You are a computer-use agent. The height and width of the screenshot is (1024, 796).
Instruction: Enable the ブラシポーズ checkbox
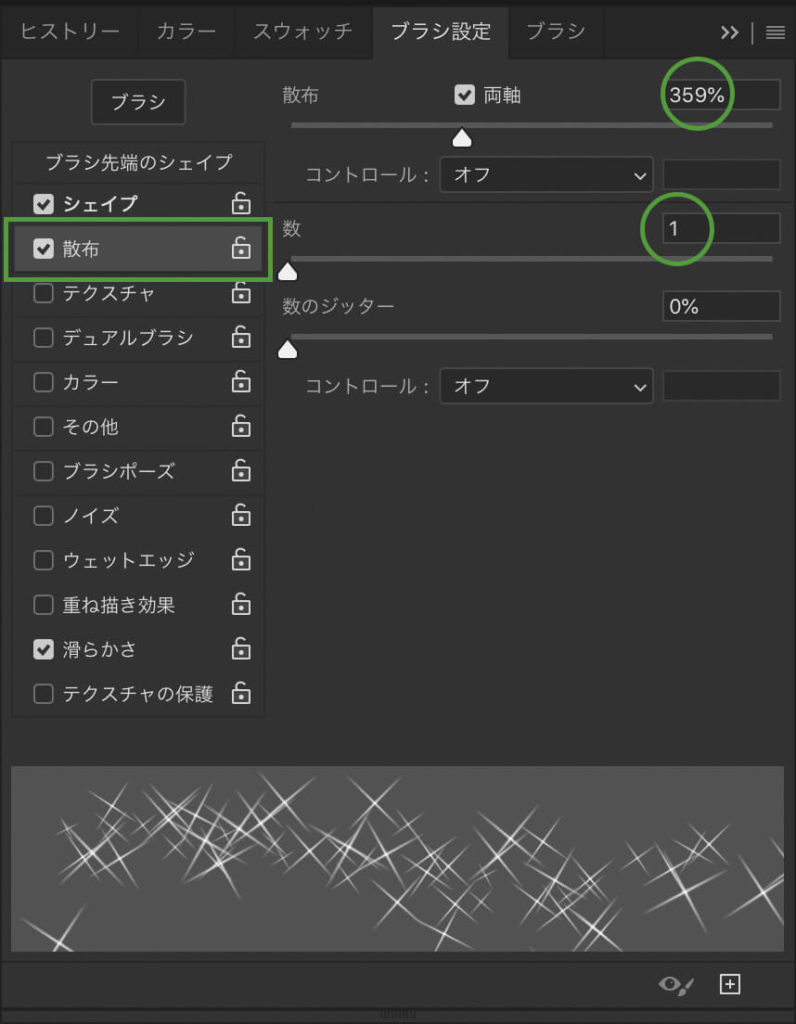click(x=43, y=471)
